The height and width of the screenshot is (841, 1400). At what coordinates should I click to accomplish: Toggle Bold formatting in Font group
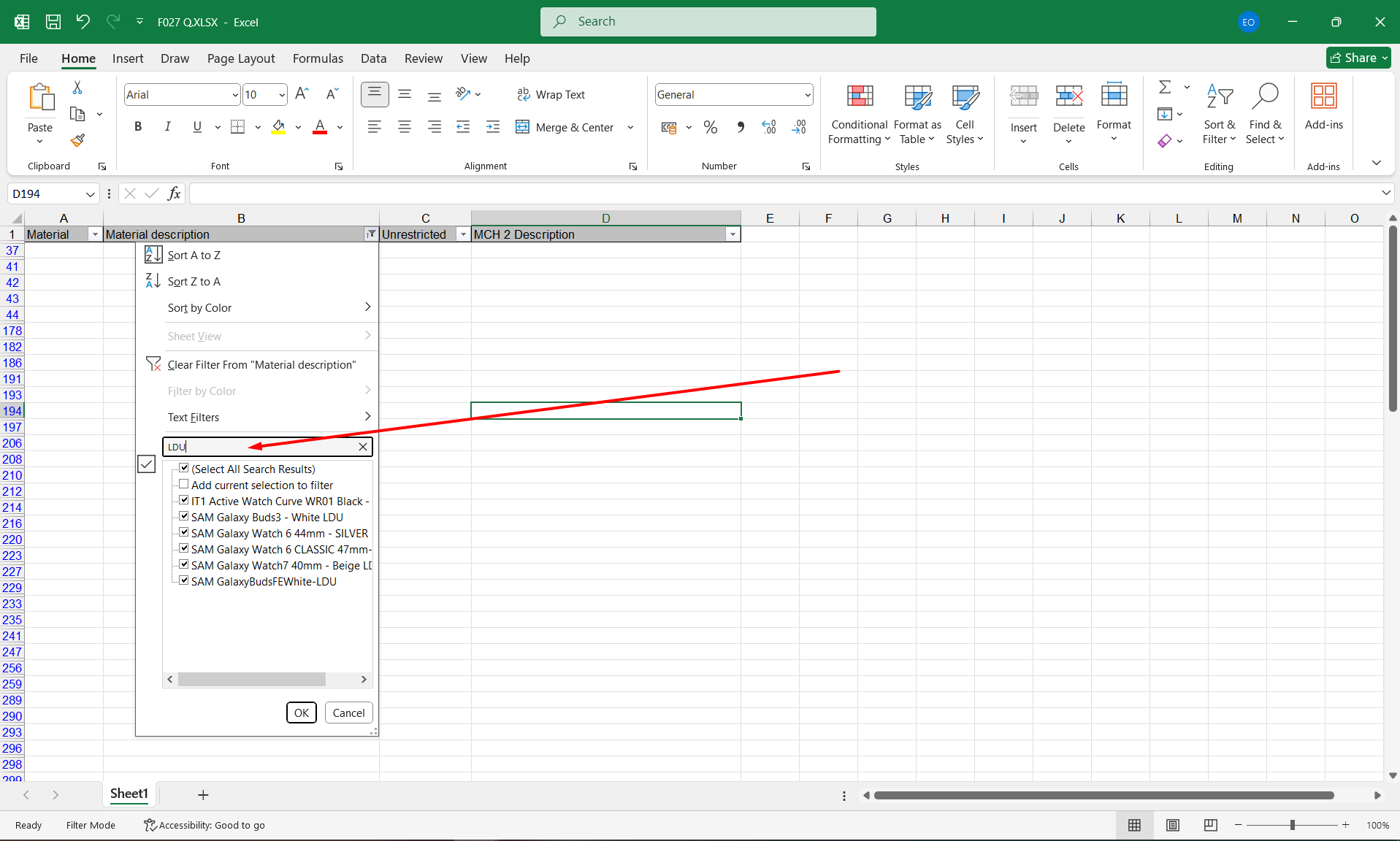coord(137,127)
